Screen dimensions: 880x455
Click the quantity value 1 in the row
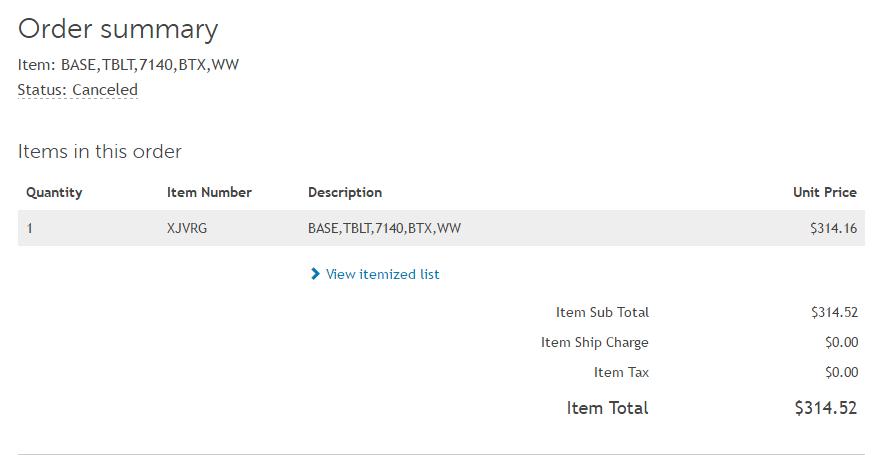30,228
